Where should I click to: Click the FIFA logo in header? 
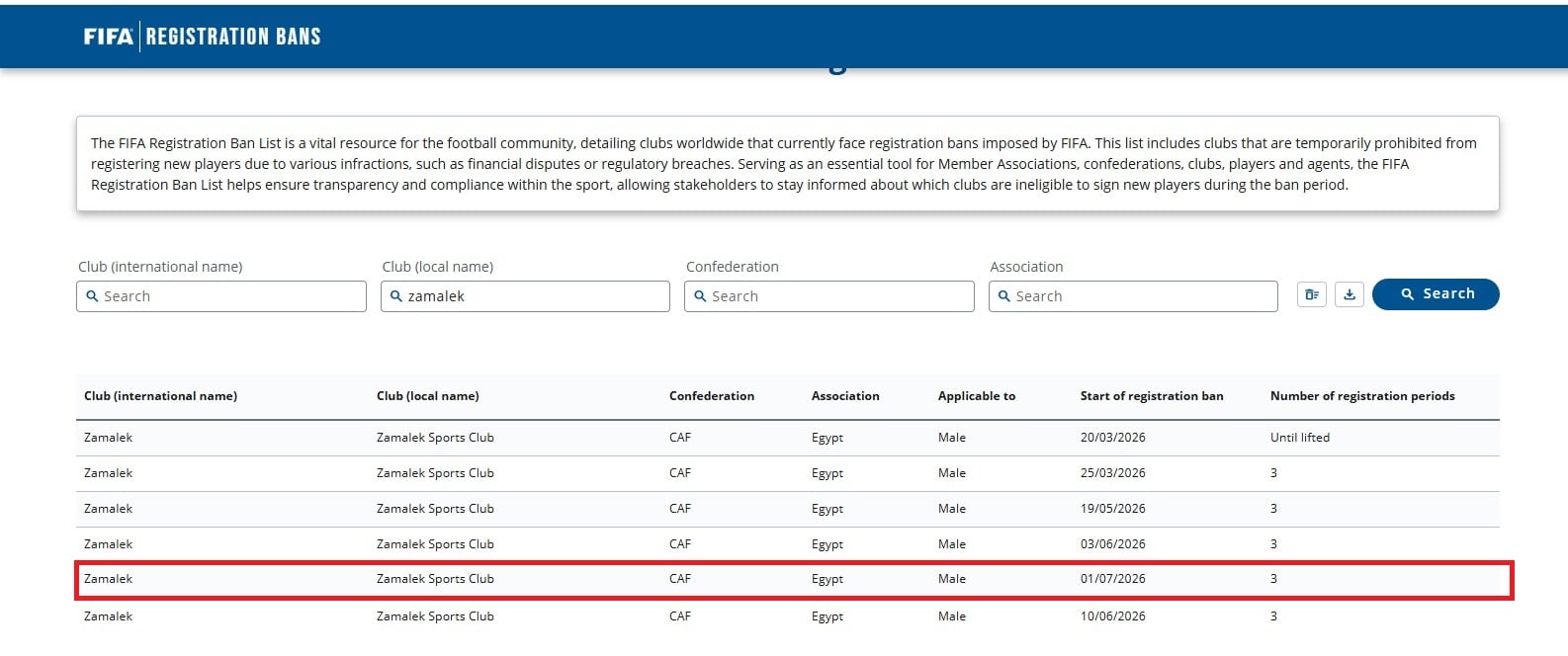tap(108, 37)
